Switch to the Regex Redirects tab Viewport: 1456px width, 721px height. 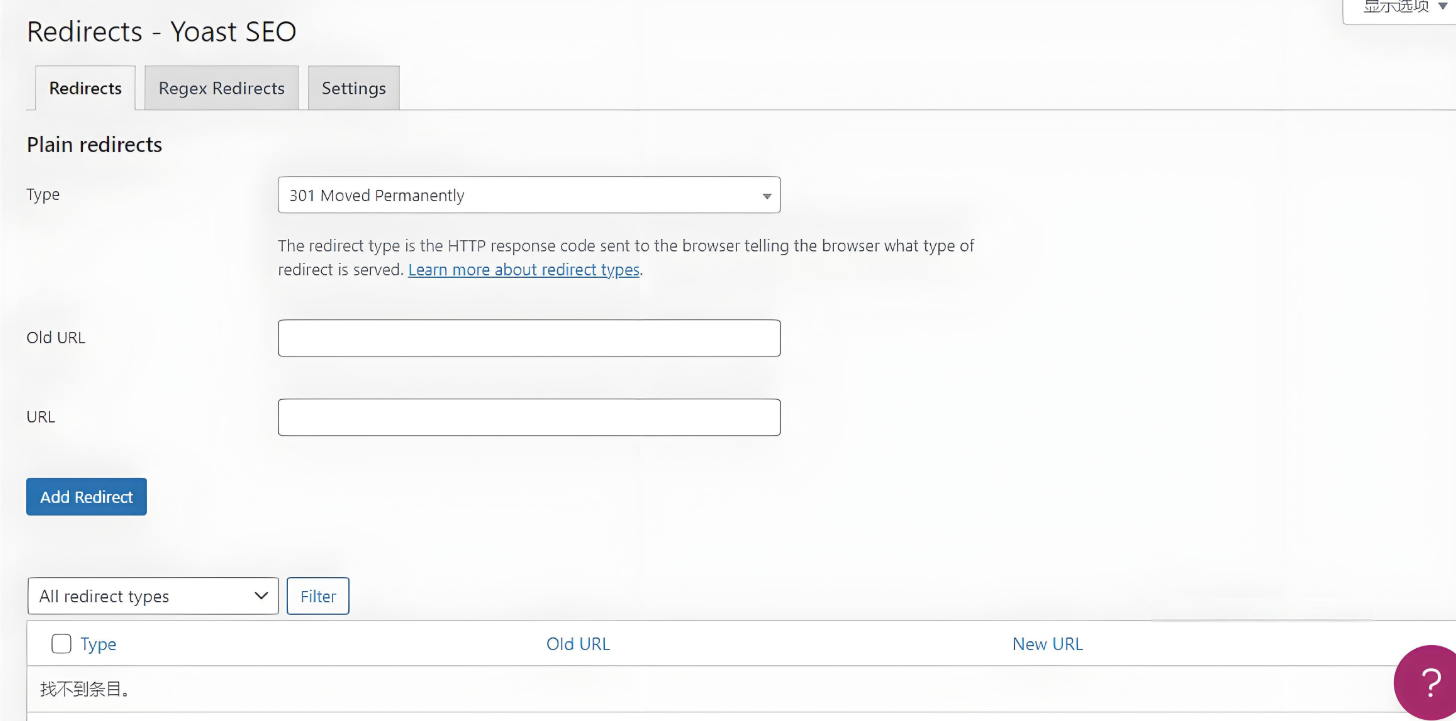point(222,88)
